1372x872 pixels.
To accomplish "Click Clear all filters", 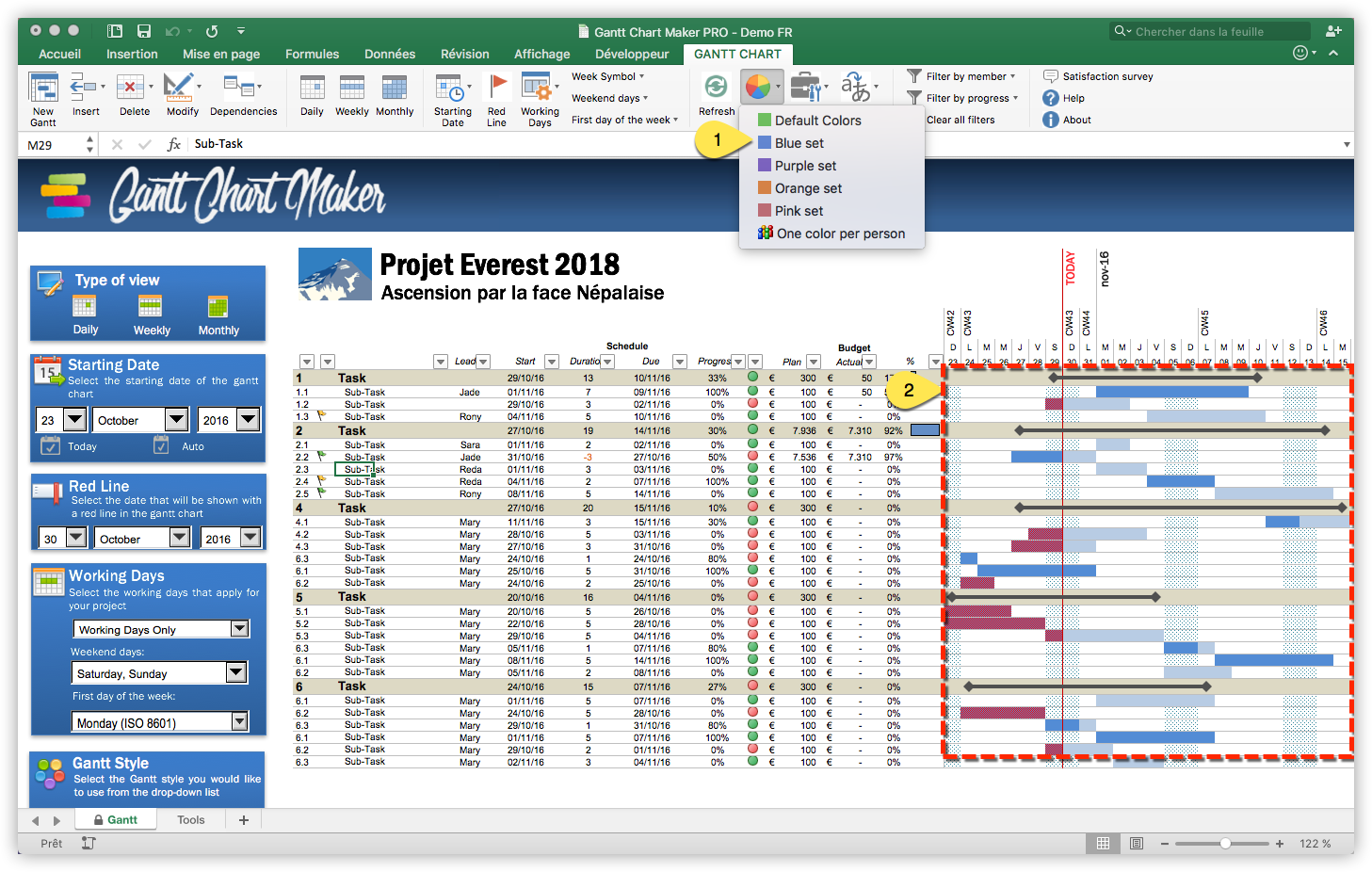I will pos(960,120).
